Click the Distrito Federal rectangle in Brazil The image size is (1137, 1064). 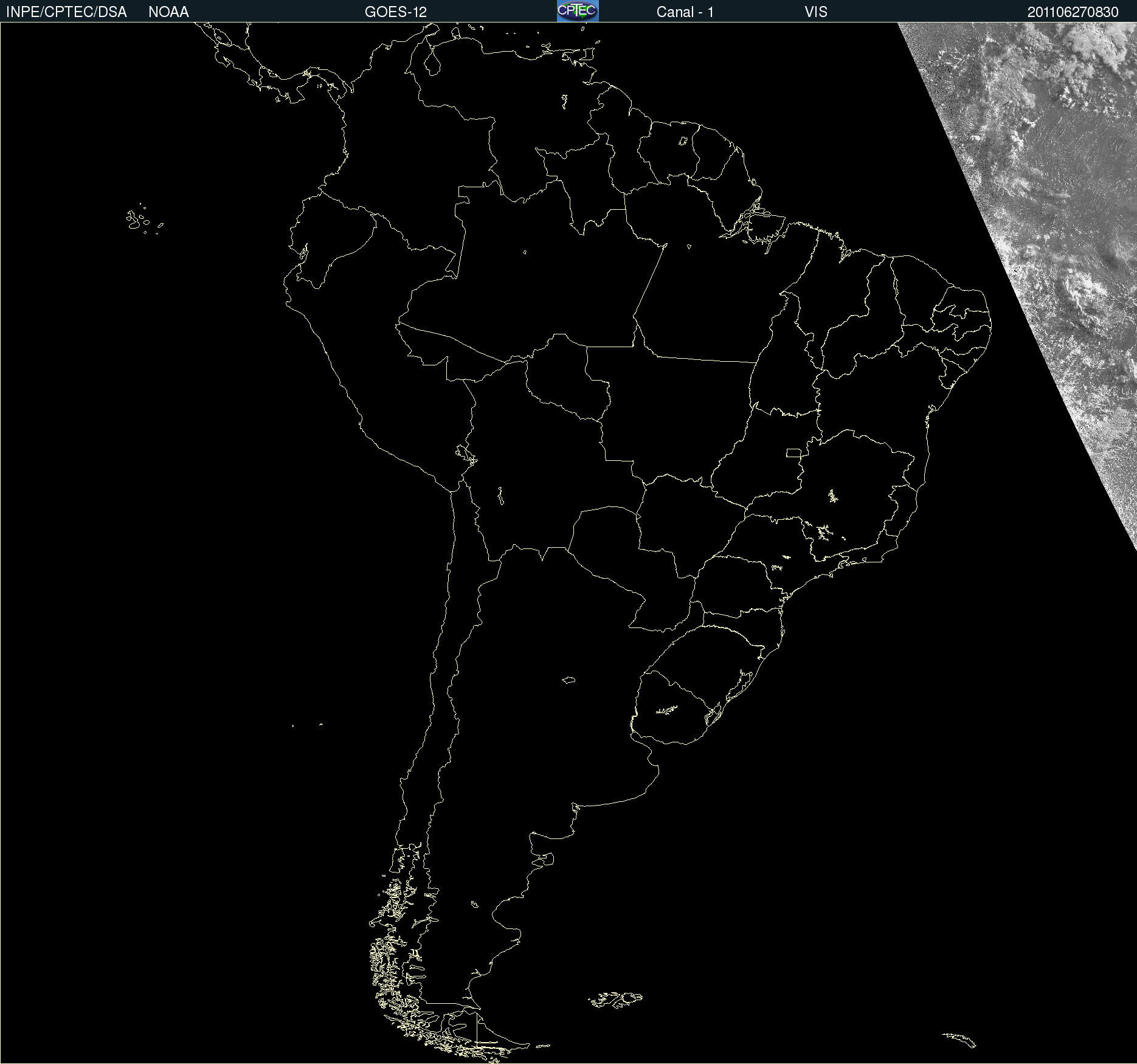tap(793, 452)
